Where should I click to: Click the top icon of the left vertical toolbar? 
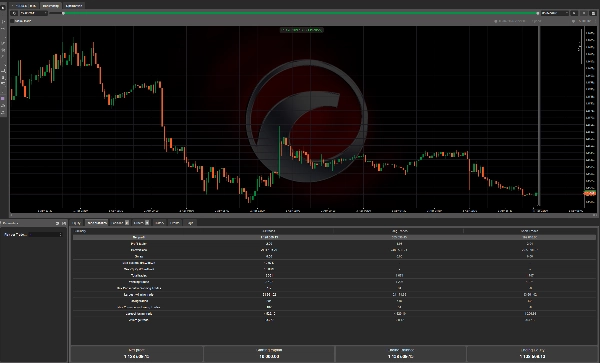click(3, 7)
